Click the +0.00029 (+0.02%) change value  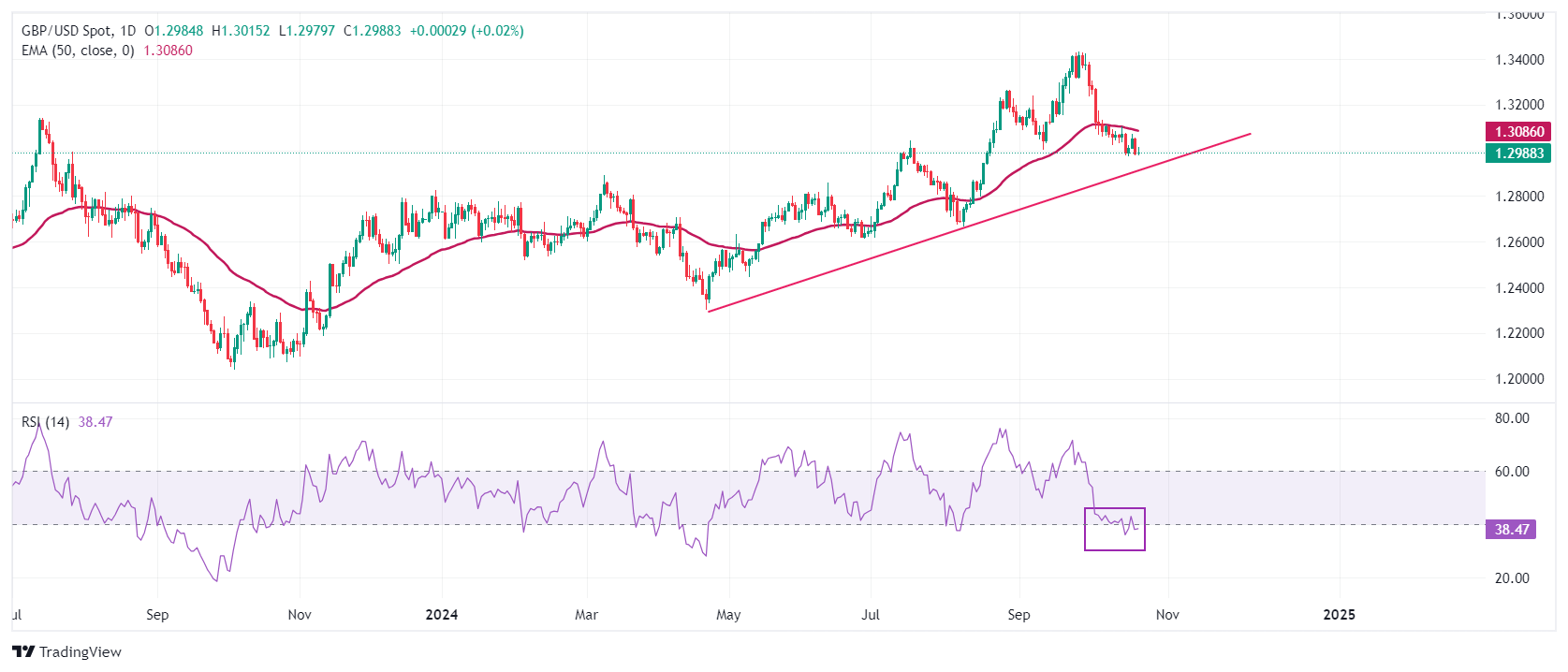(466, 31)
